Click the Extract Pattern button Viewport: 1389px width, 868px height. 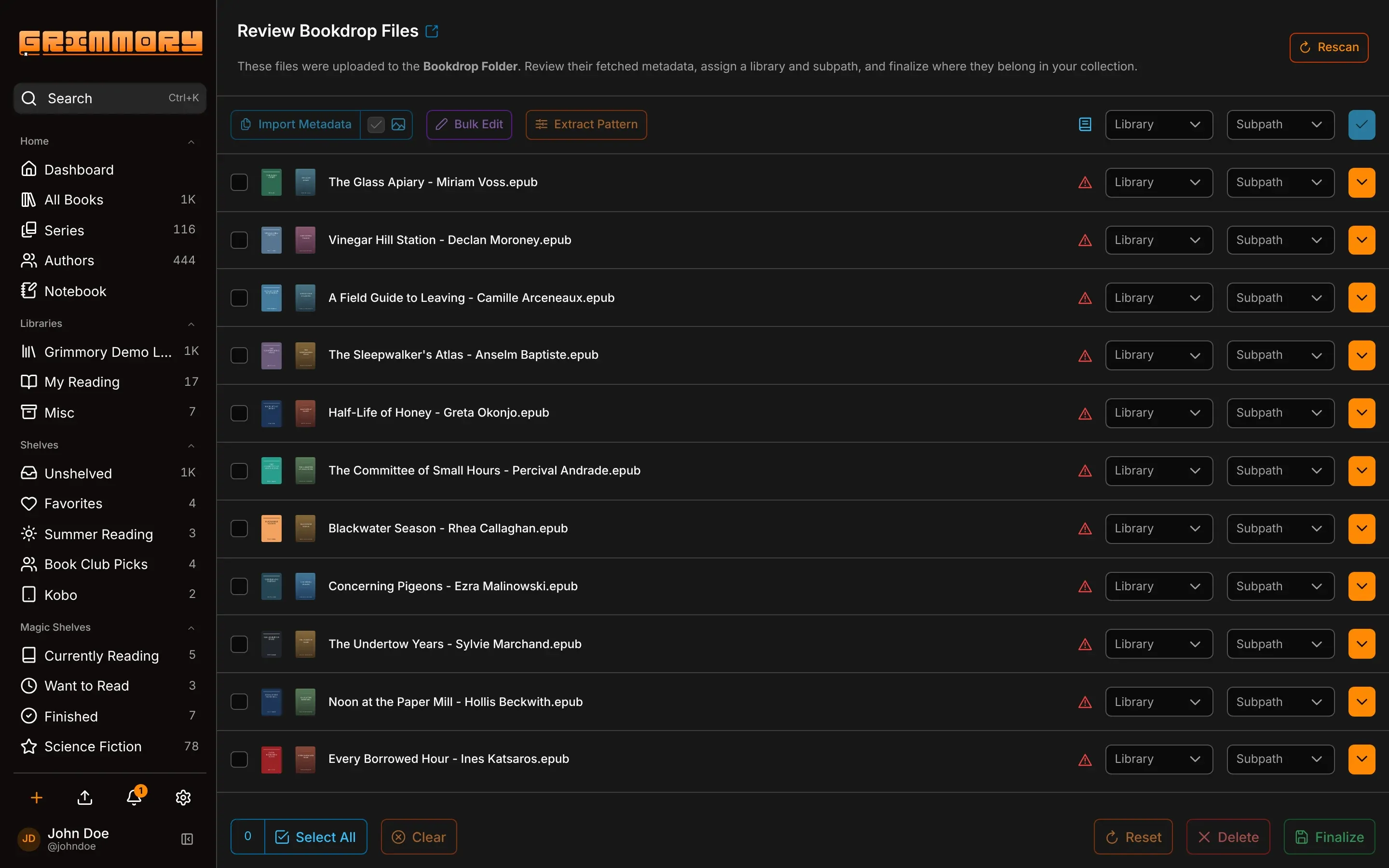click(x=586, y=124)
